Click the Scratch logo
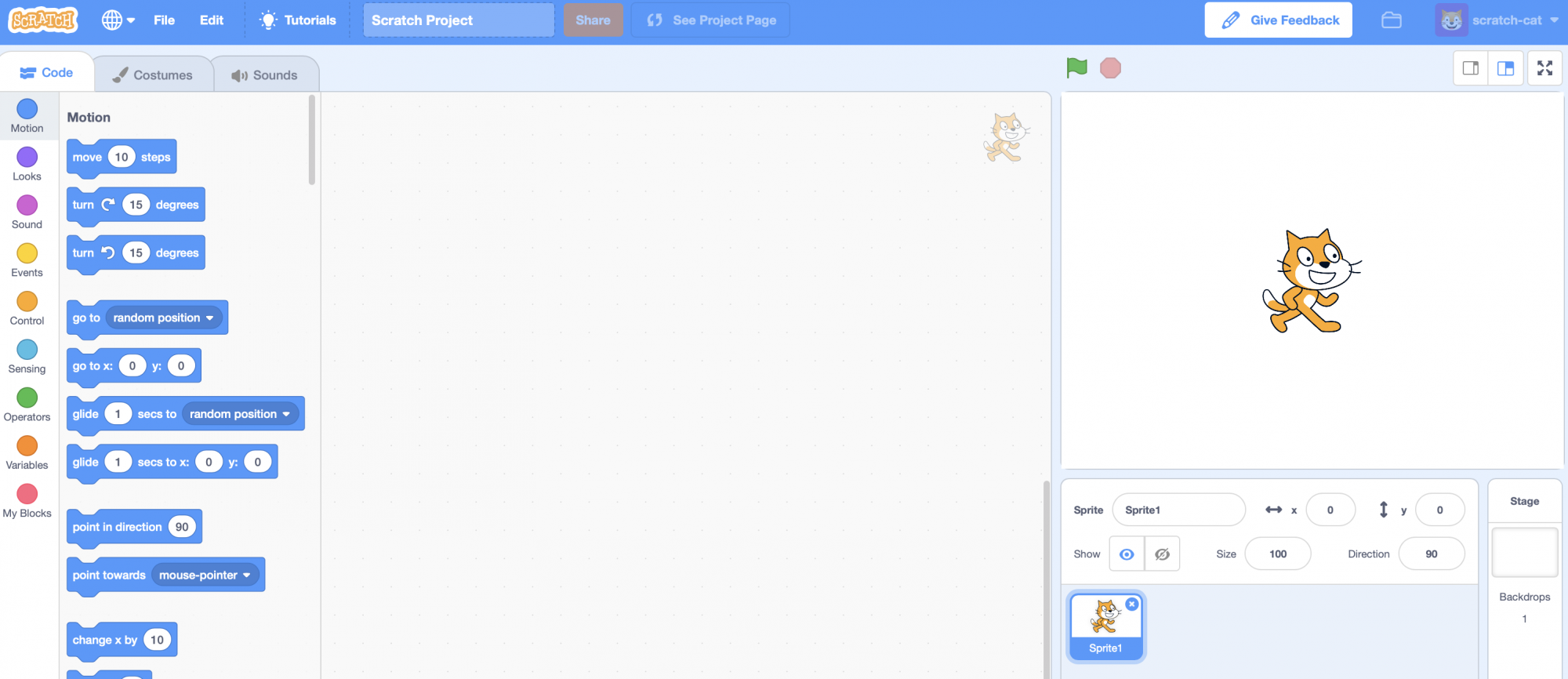This screenshot has height=679, width=1568. pyautogui.click(x=44, y=20)
